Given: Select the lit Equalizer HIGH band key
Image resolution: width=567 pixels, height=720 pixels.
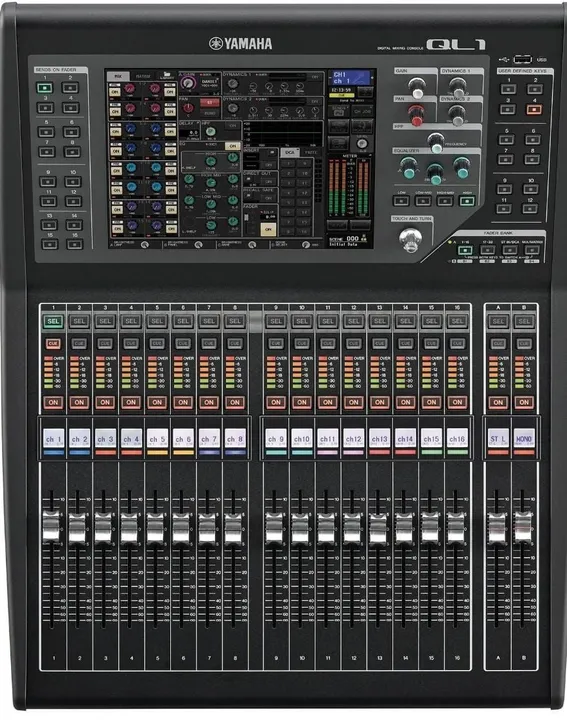Looking at the screenshot, I should [467, 201].
